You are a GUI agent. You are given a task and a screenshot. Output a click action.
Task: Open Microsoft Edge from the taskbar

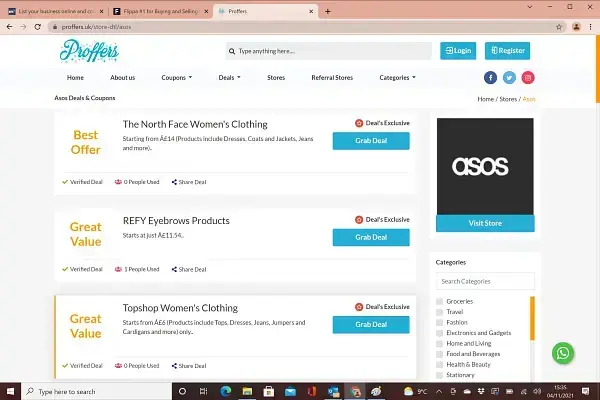click(225, 391)
